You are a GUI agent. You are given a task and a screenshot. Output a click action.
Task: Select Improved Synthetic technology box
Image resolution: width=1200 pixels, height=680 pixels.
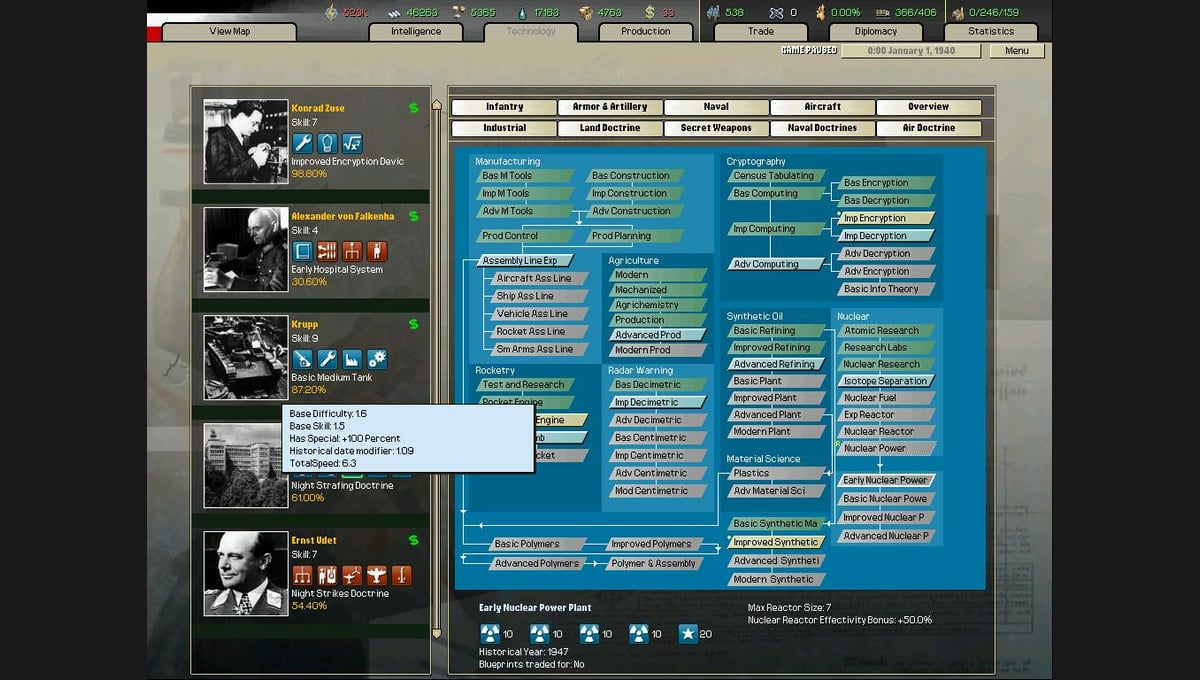click(x=776, y=542)
